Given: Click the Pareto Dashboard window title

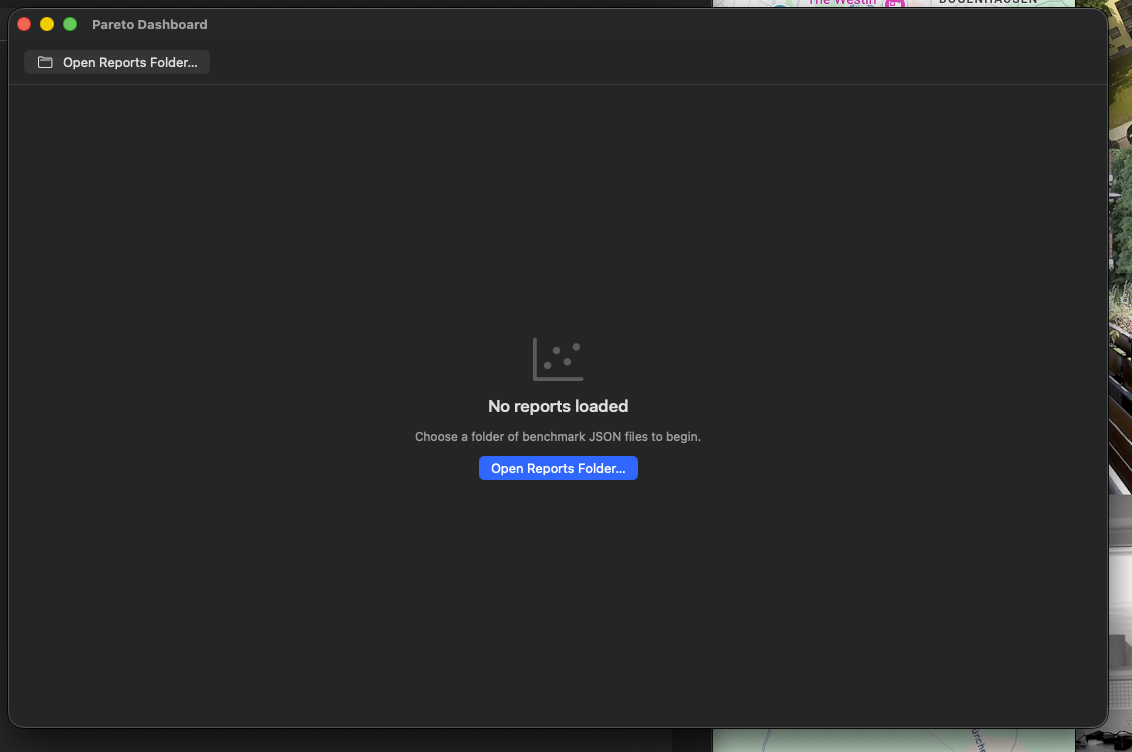Looking at the screenshot, I should point(149,25).
